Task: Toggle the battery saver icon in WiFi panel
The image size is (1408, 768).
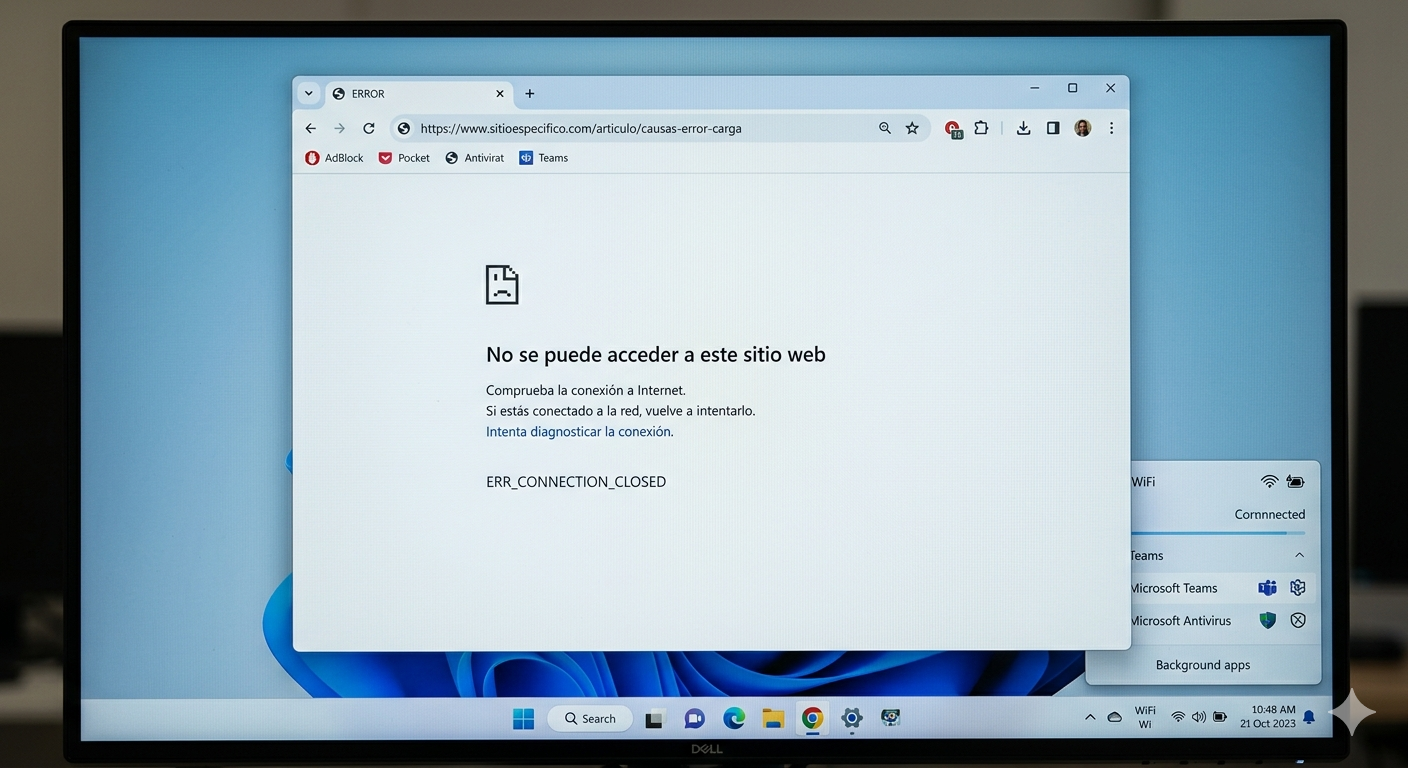Action: click(x=1295, y=482)
